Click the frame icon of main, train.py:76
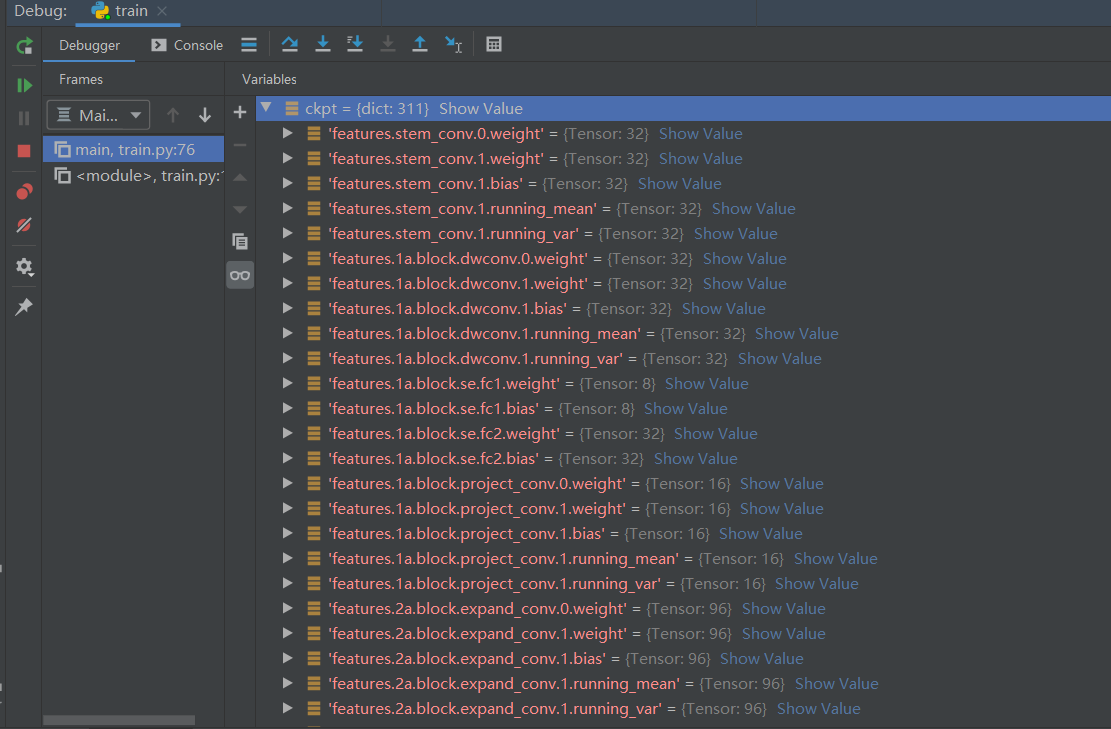 click(x=62, y=149)
